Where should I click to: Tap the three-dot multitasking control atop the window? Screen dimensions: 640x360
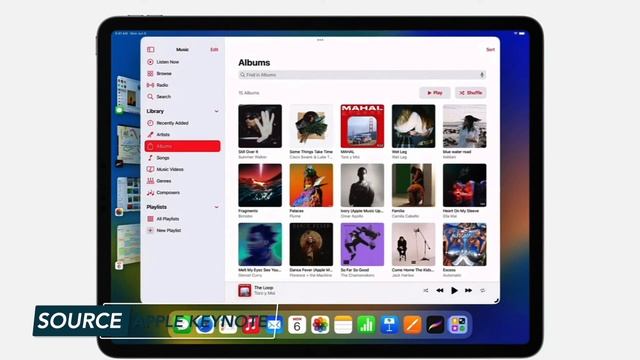[320, 40]
